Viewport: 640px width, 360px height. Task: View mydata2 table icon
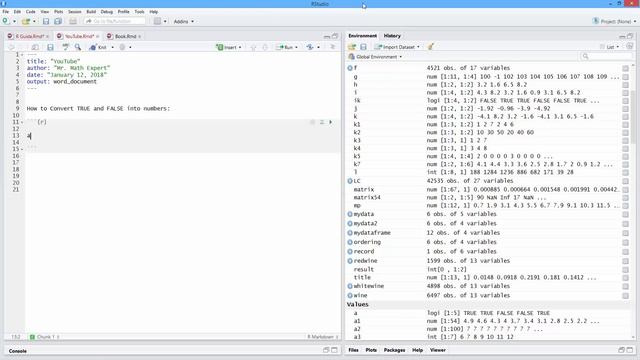pos(625,224)
